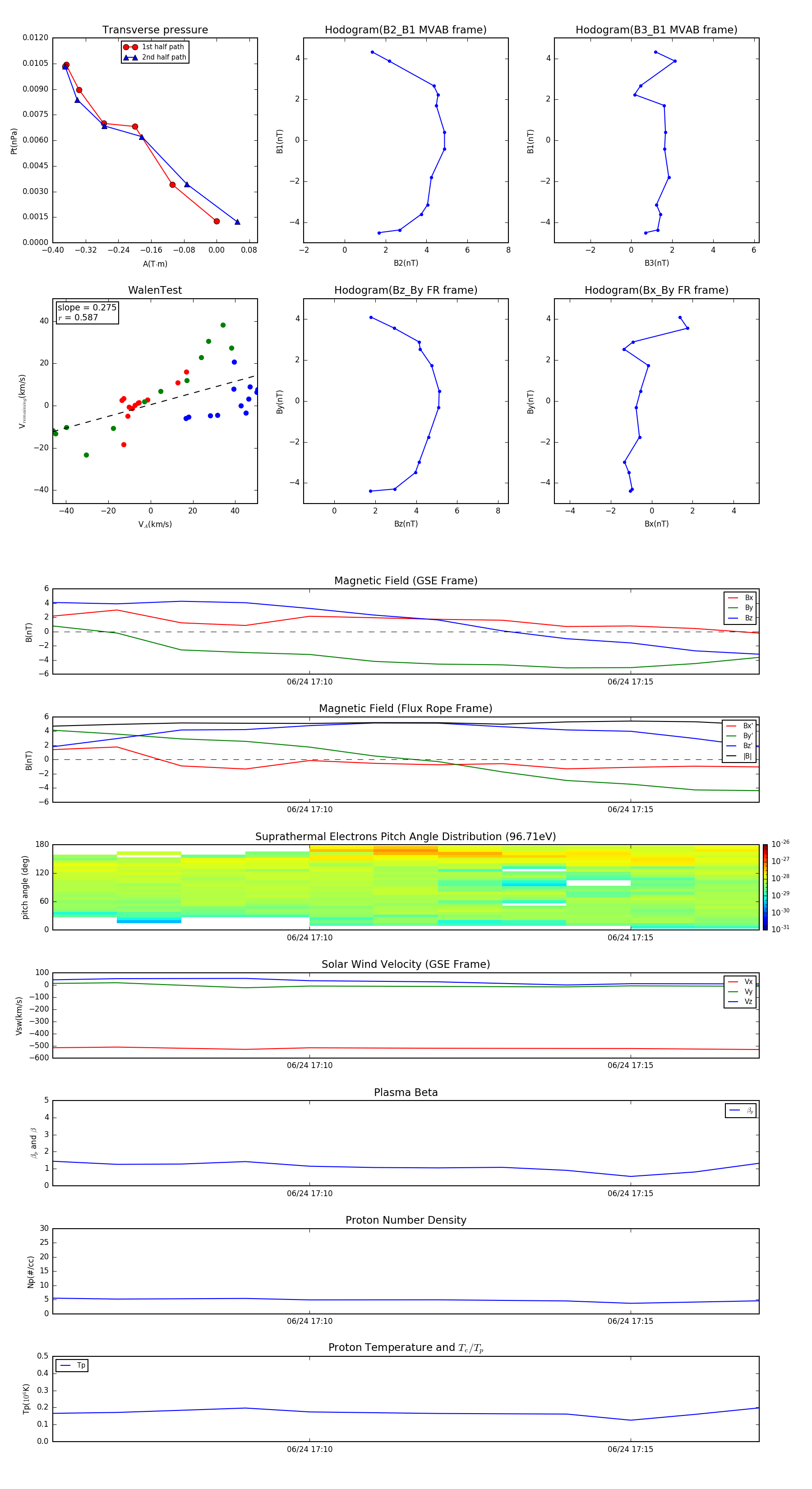Click the 0.0105 tick on Pt axis
The image size is (812, 1489).
coord(35,64)
